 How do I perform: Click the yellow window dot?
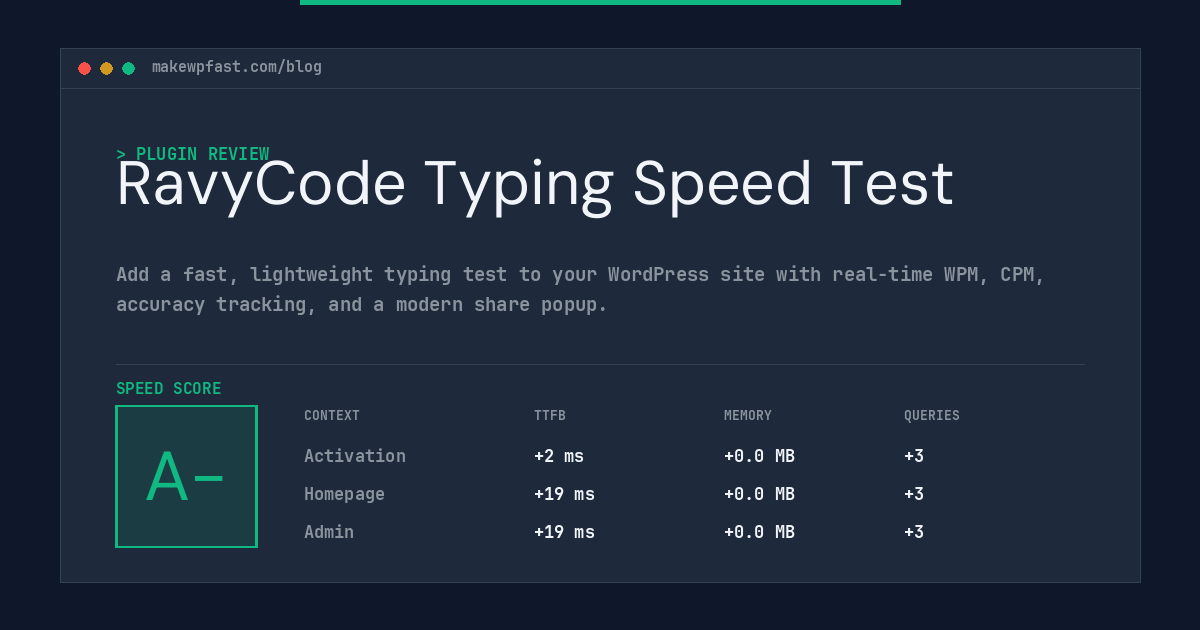click(x=106, y=68)
